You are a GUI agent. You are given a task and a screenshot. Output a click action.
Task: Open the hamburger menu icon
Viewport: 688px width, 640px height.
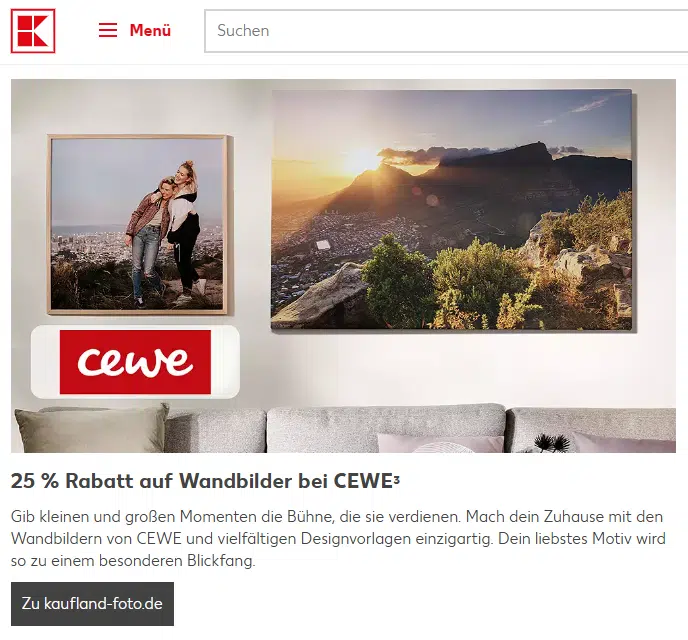pyautogui.click(x=108, y=30)
